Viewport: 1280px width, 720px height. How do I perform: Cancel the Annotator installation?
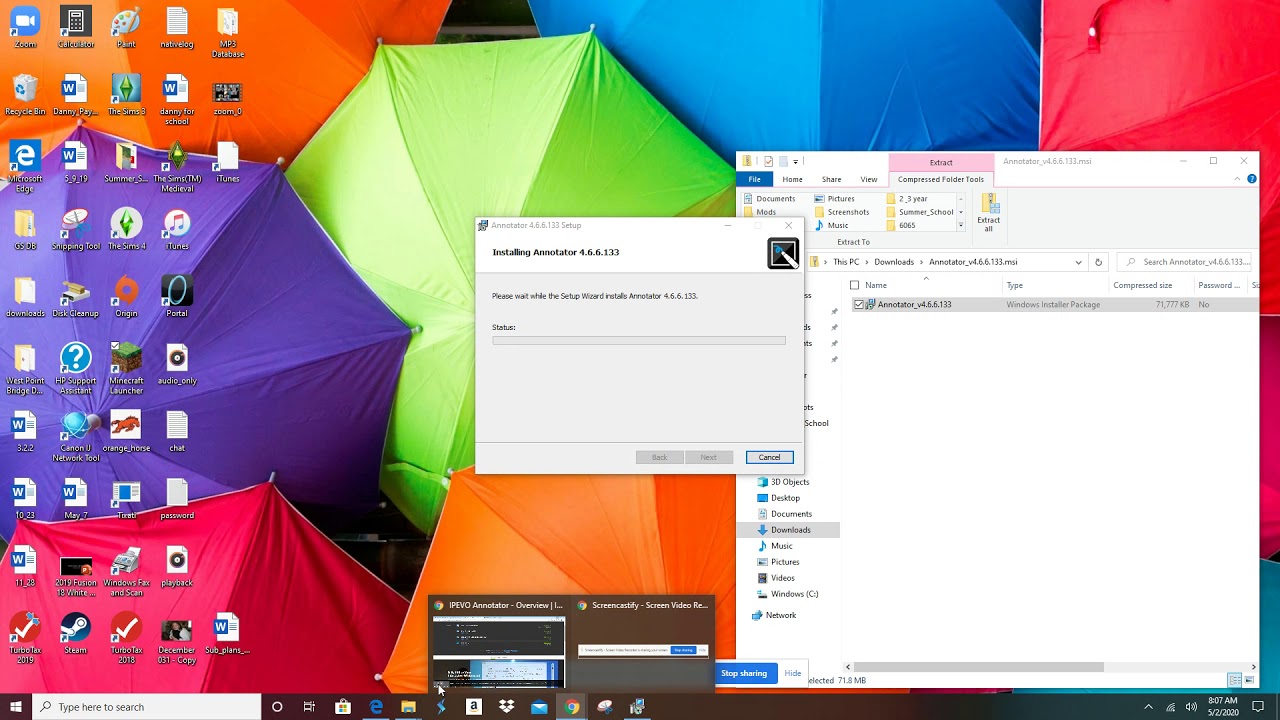(x=769, y=457)
